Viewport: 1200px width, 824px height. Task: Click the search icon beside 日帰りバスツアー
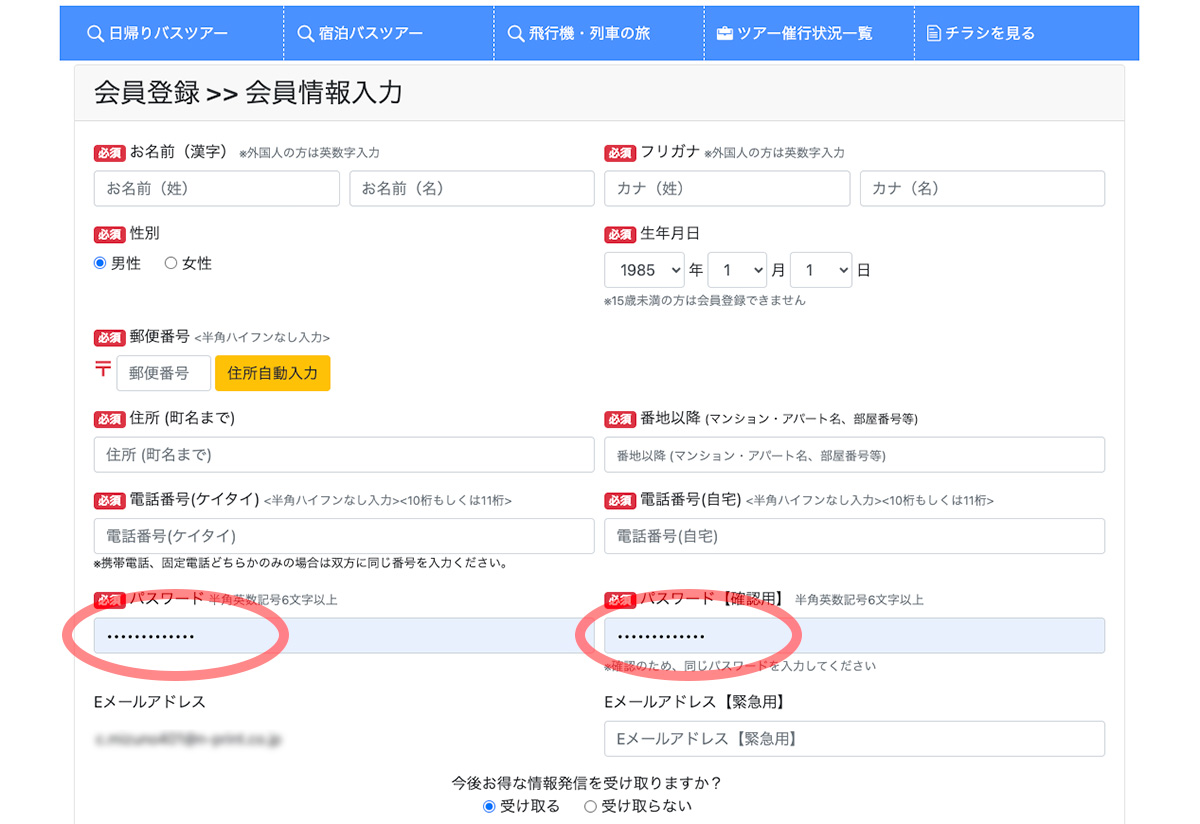95,32
